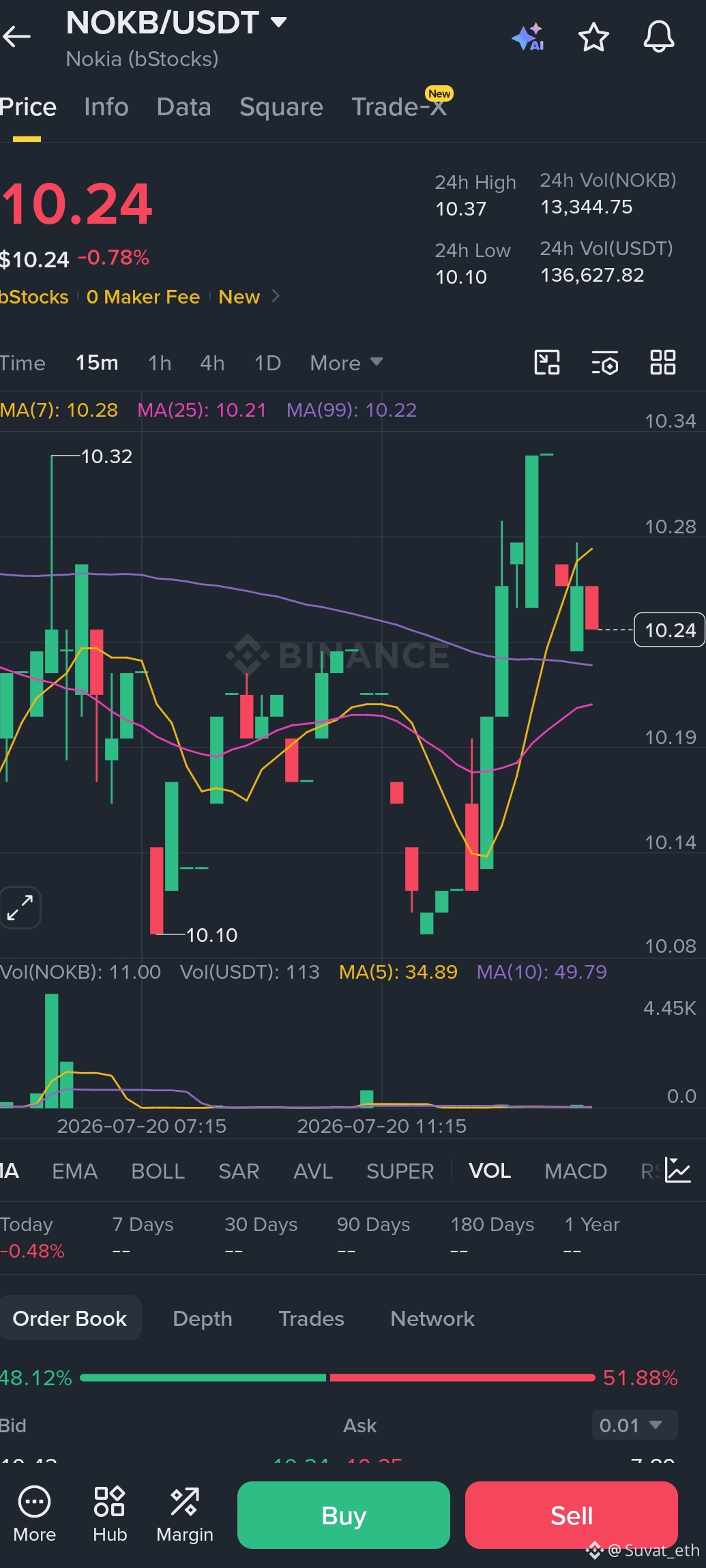Open the Trades tab
This screenshot has height=1568, width=706.
(x=311, y=1318)
